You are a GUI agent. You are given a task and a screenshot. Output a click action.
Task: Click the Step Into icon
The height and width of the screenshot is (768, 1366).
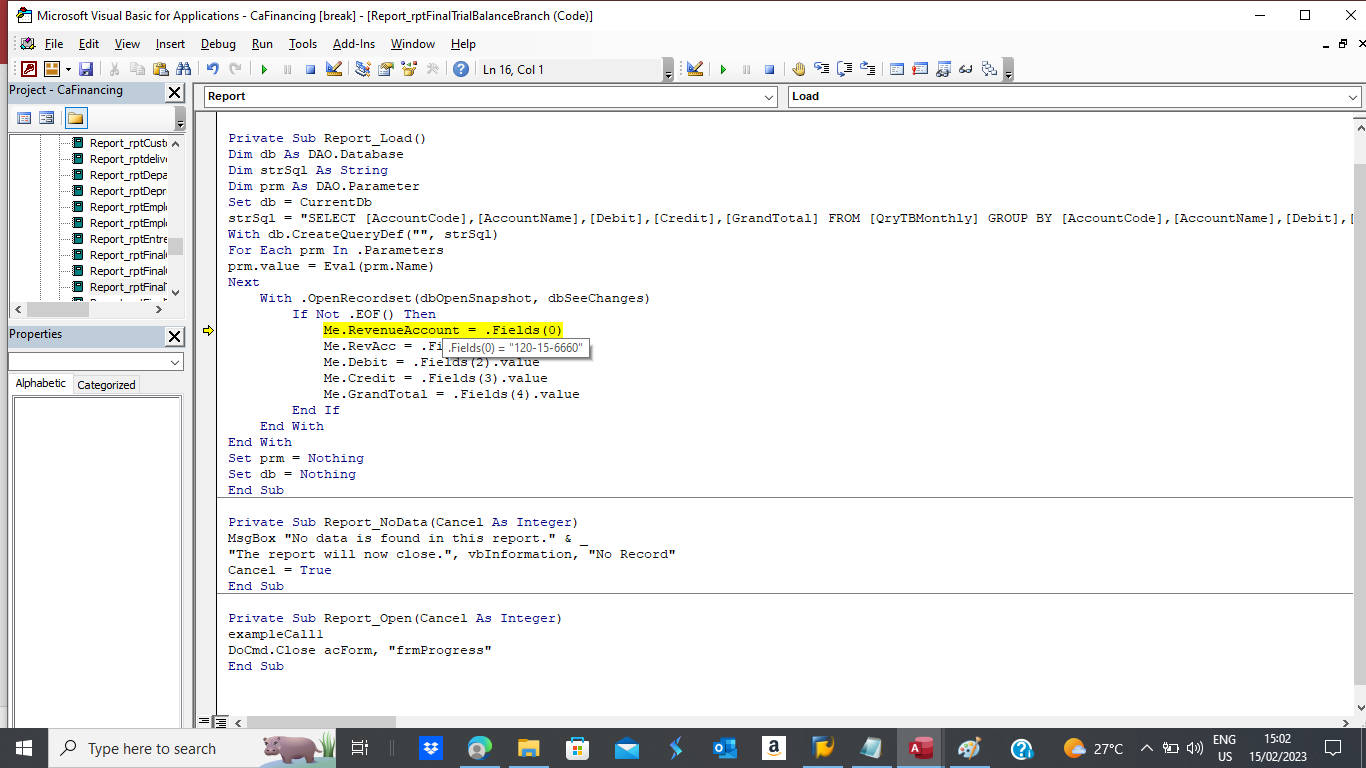click(x=821, y=69)
